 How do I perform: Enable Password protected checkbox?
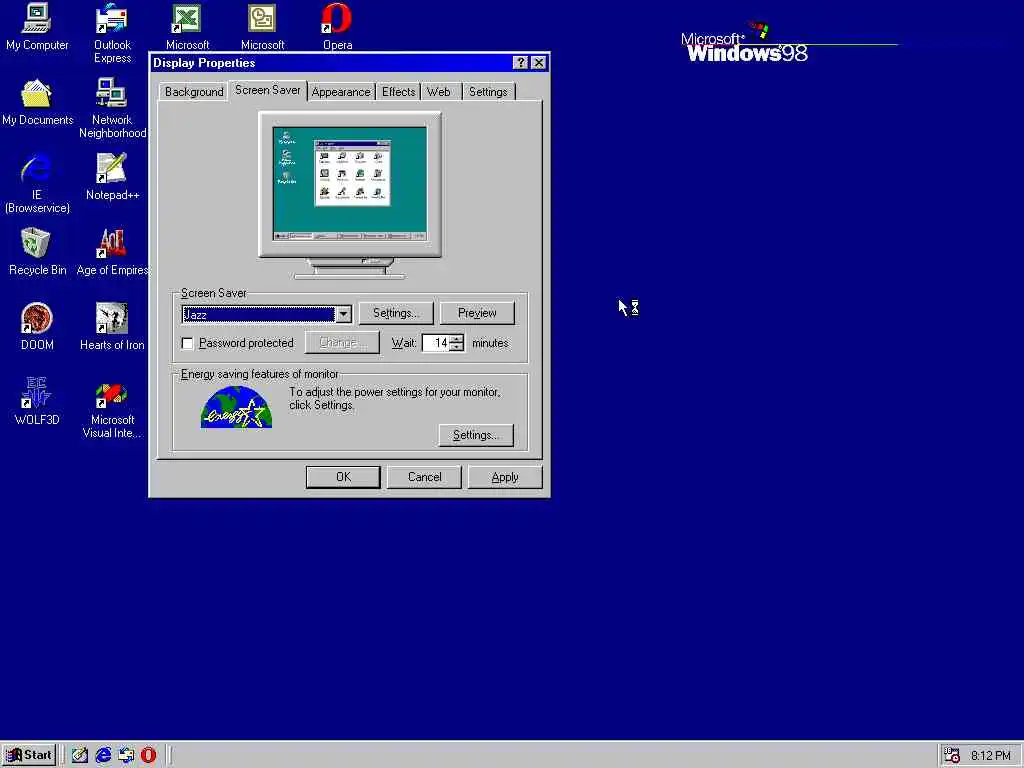187,343
